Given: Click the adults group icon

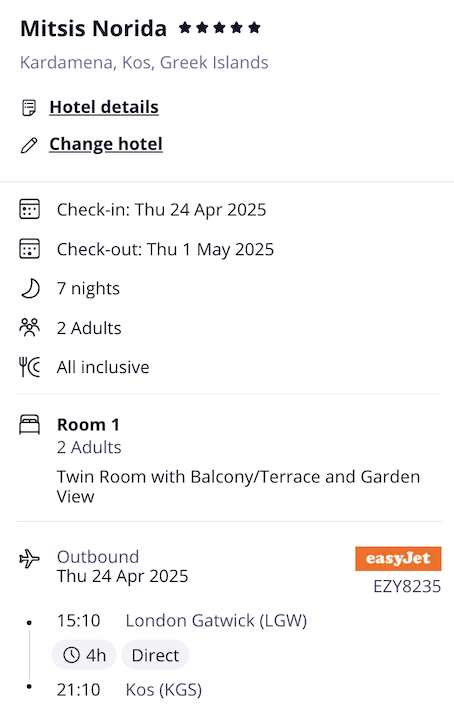Looking at the screenshot, I should click(x=29, y=328).
